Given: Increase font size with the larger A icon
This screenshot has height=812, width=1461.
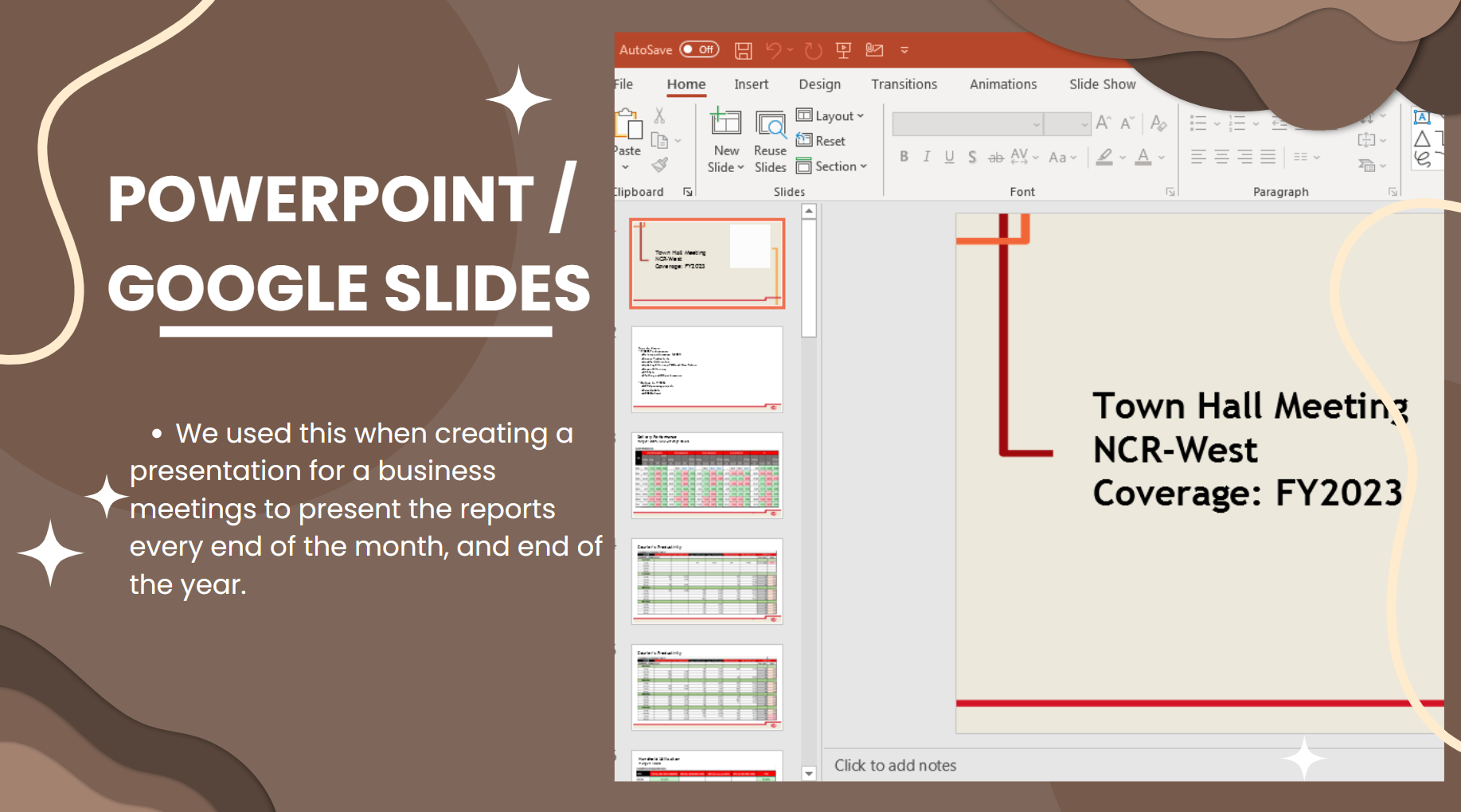Looking at the screenshot, I should point(1104,123).
